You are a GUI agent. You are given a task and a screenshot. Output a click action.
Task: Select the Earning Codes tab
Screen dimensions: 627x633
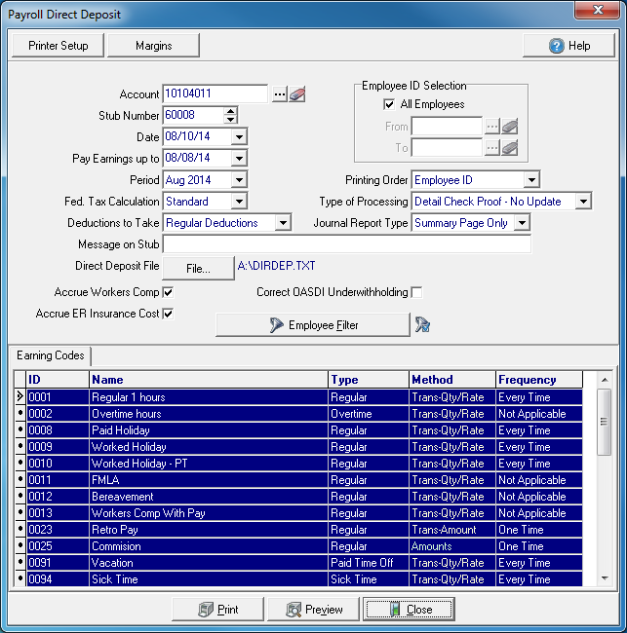click(x=48, y=356)
